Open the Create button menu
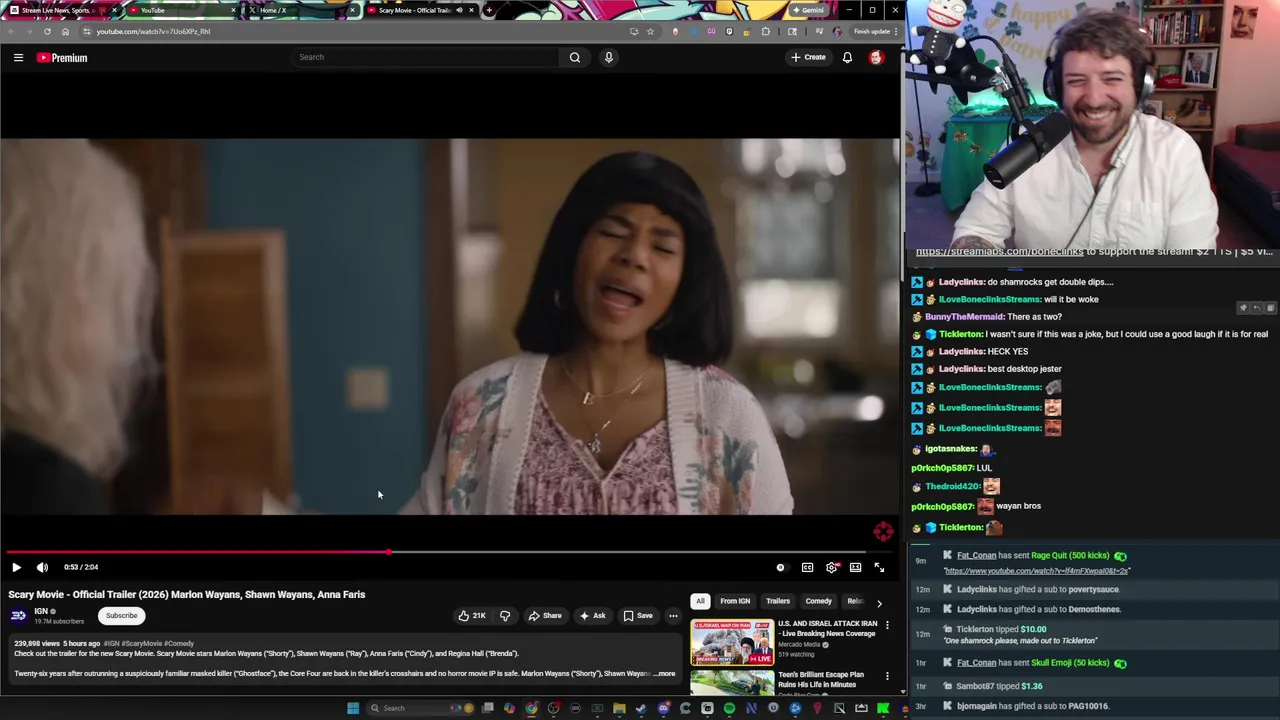Image resolution: width=1280 pixels, height=720 pixels. [x=808, y=57]
